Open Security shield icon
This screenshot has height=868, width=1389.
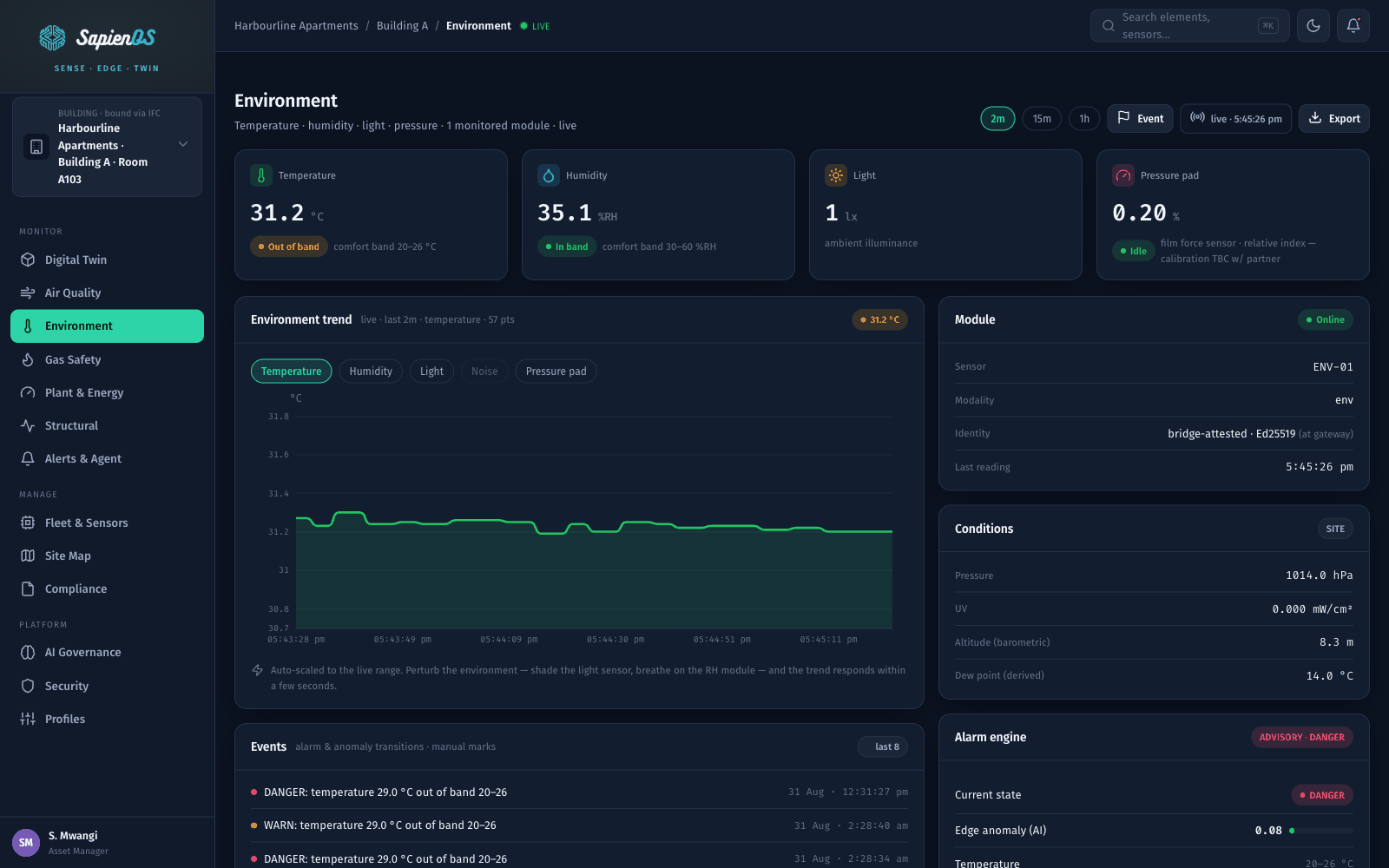click(x=28, y=686)
